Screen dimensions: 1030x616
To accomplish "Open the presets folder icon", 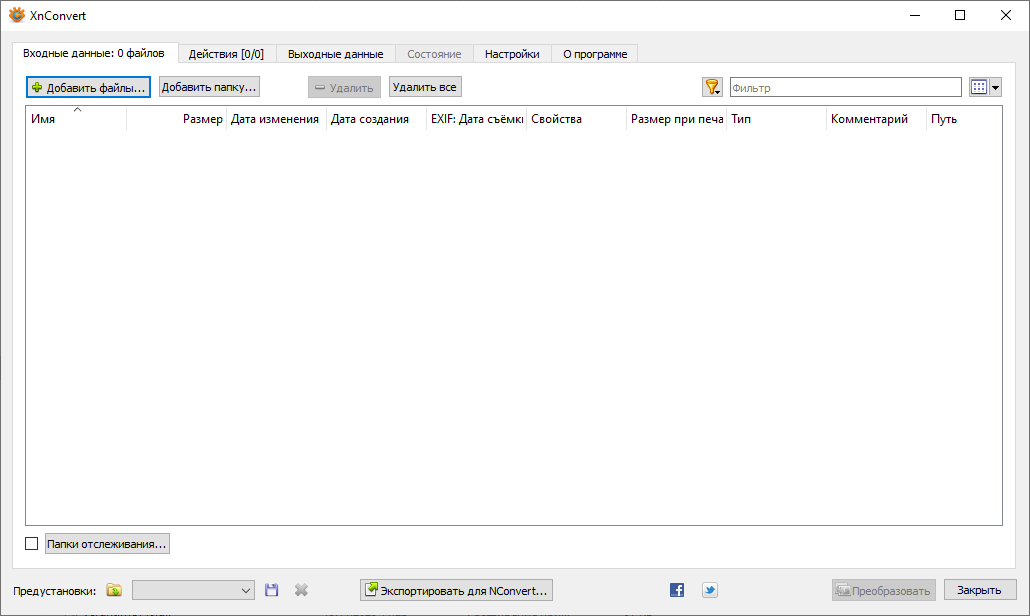I will pos(114,590).
